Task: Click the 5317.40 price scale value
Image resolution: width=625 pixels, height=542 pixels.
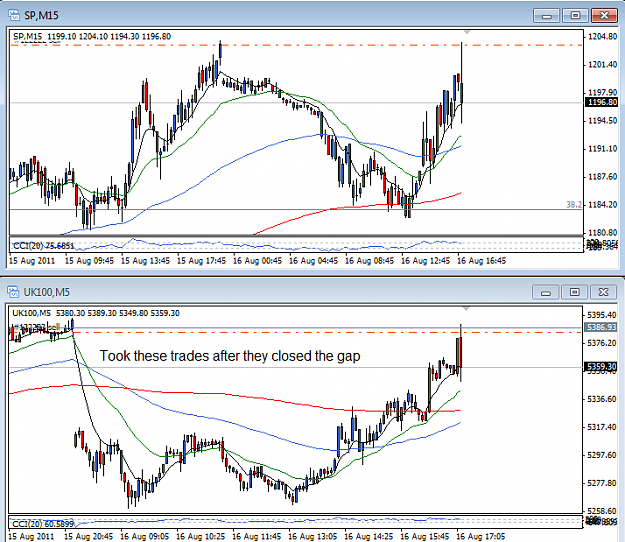Action: coord(602,427)
